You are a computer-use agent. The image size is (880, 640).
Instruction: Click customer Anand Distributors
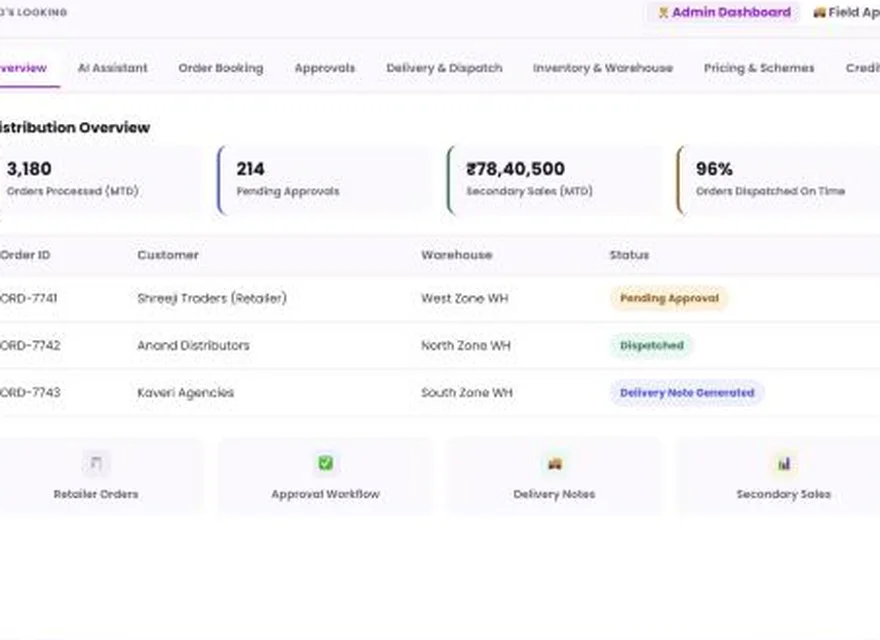[x=194, y=345]
